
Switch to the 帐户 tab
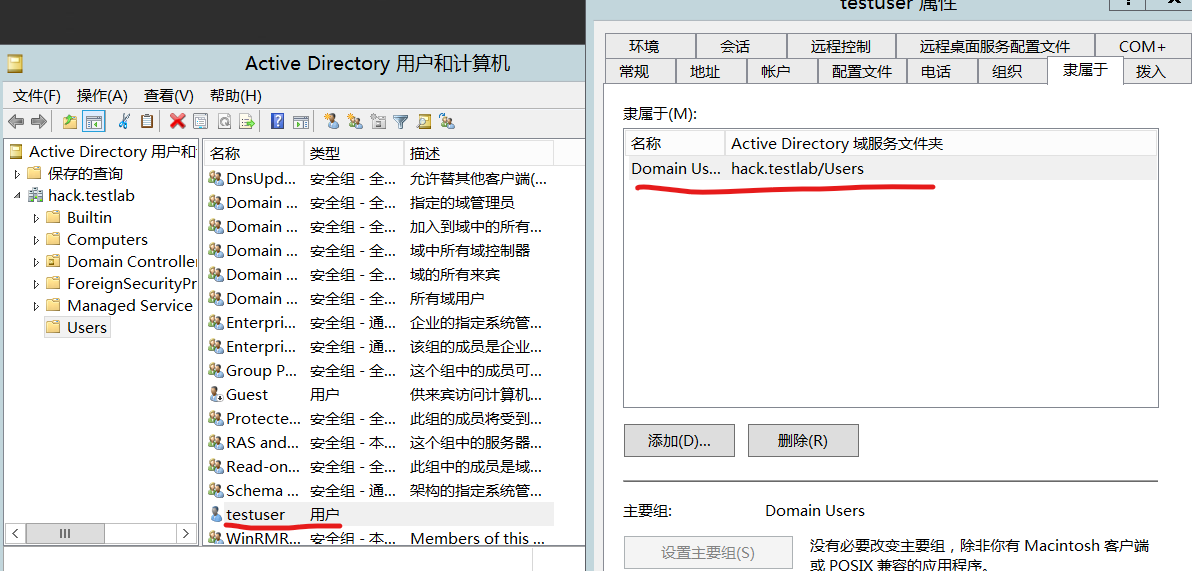(775, 72)
